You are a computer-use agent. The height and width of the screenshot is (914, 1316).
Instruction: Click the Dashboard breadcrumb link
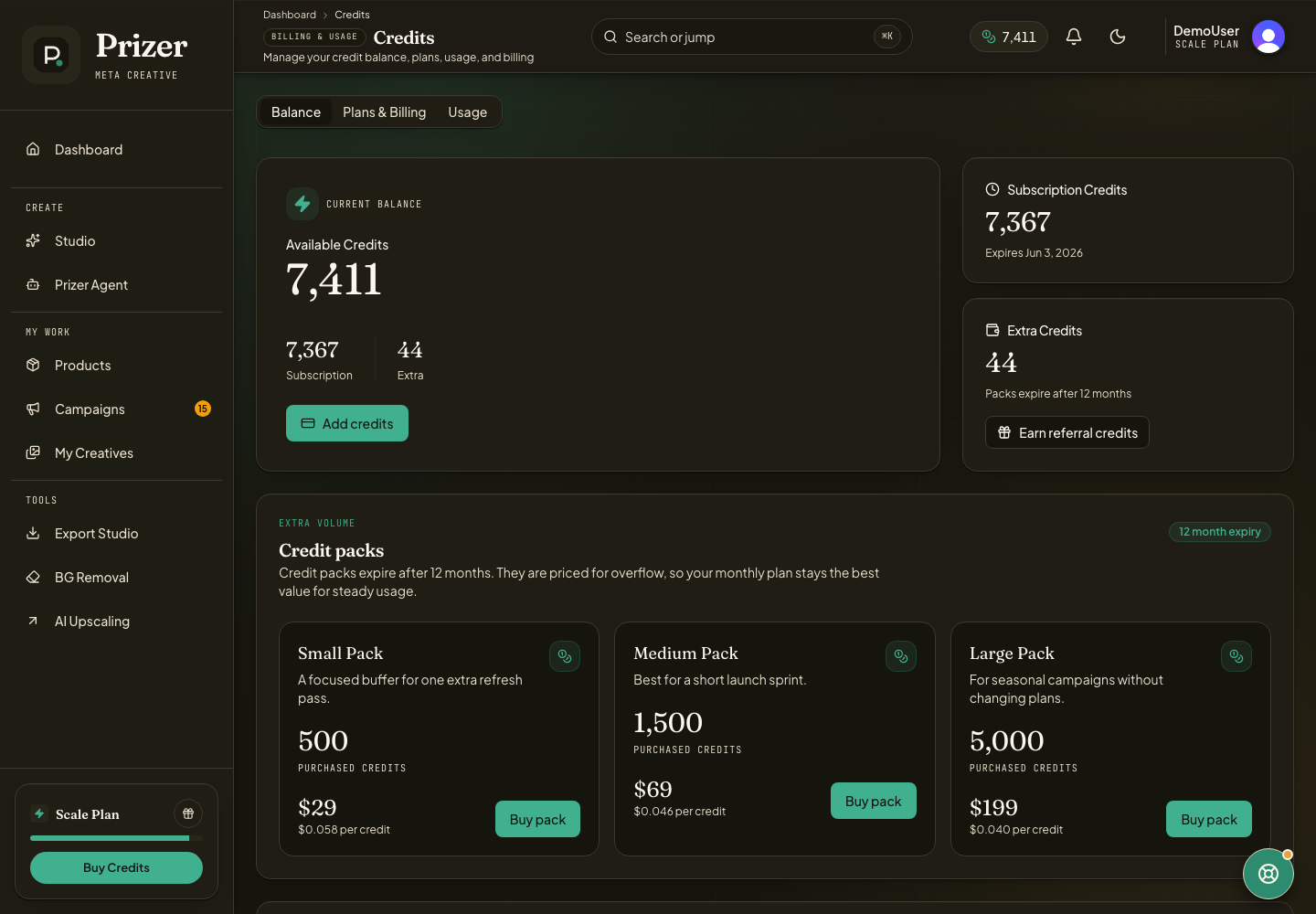click(x=290, y=15)
